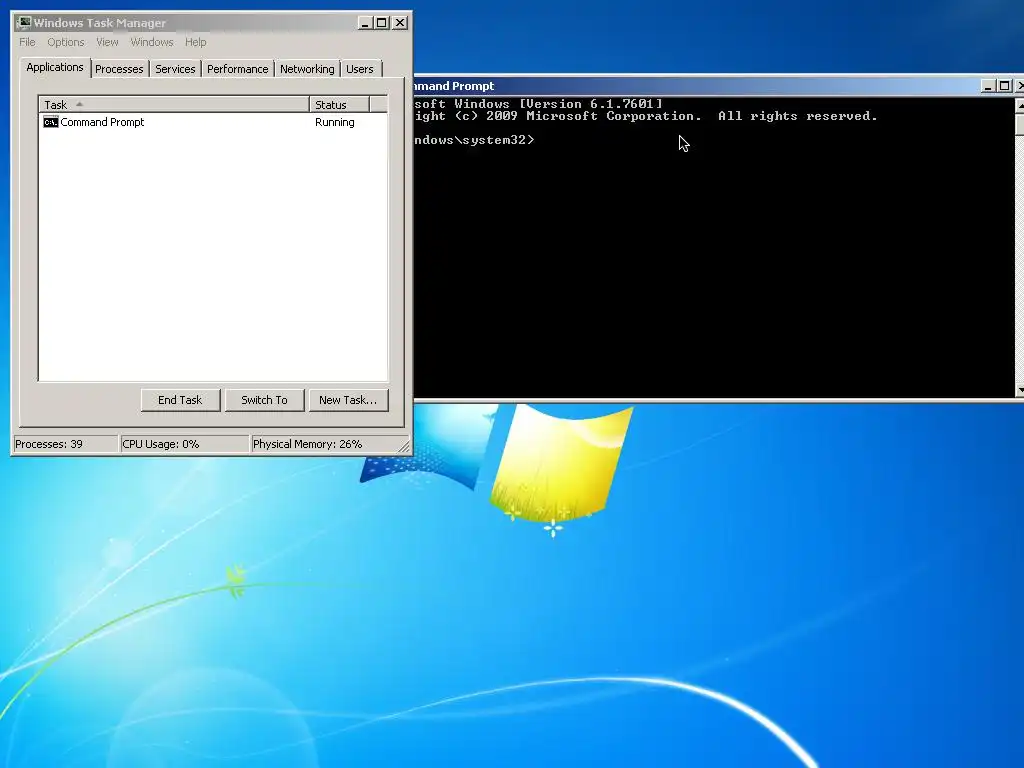Screen dimensions: 1024x768
Task: Sort by the Status column header
Action: coord(340,104)
